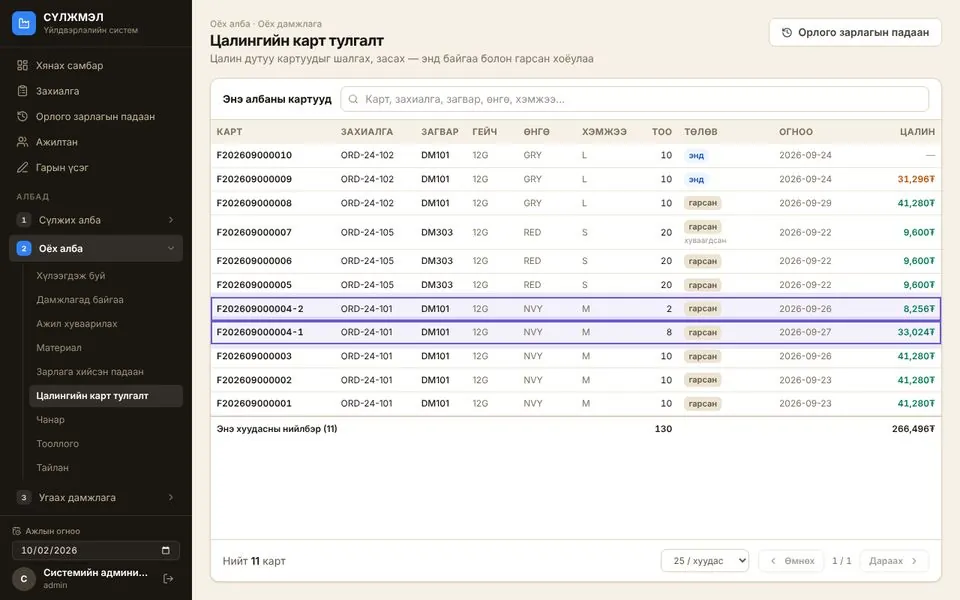Collapse the Оёх алба section chevron

171,249
